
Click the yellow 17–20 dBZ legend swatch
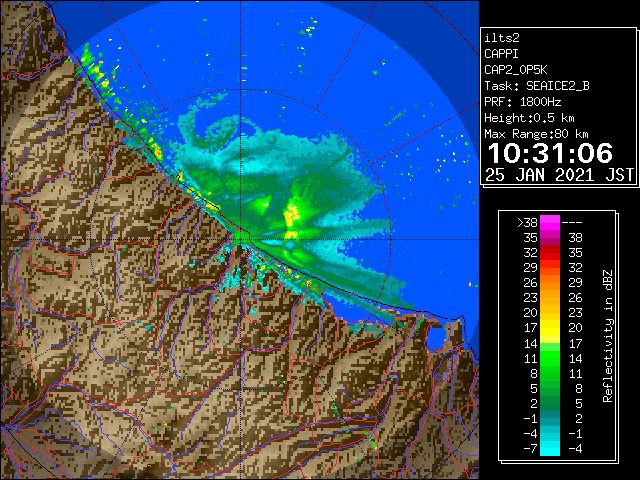(550, 328)
